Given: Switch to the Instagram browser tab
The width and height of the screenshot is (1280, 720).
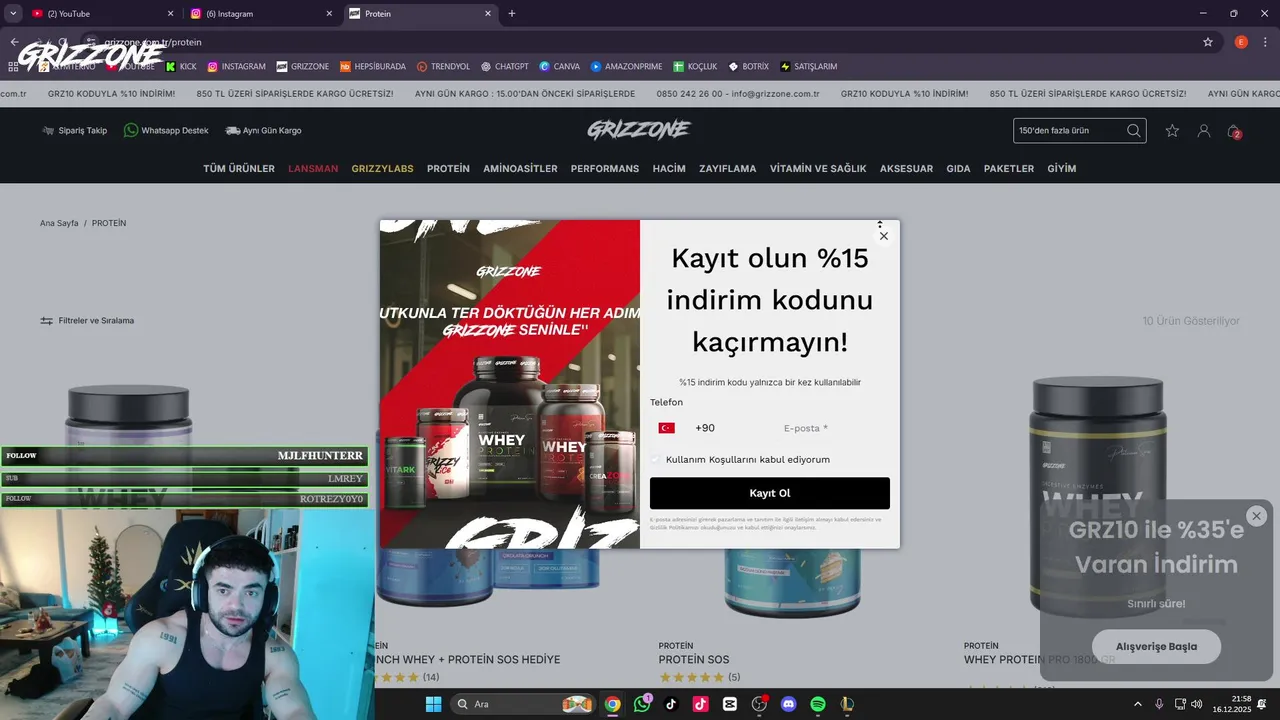Looking at the screenshot, I should 260,14.
